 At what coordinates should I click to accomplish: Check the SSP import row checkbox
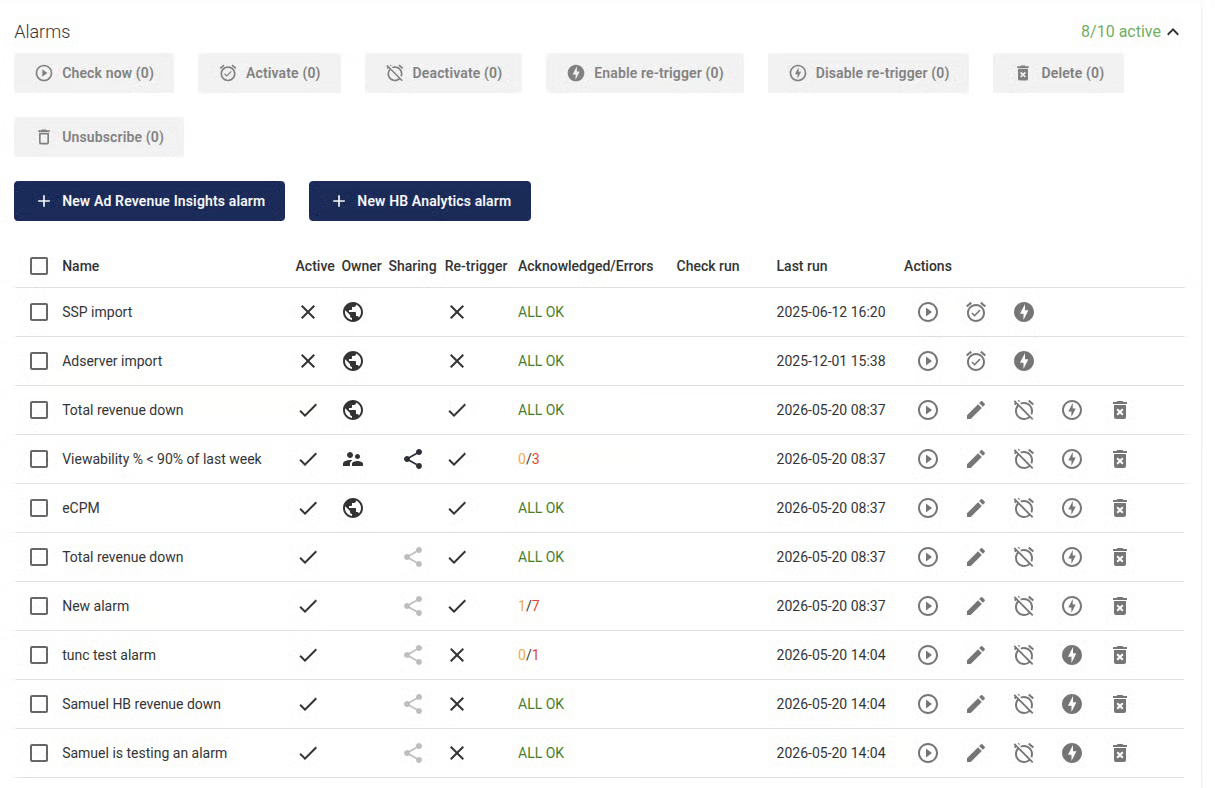[39, 312]
